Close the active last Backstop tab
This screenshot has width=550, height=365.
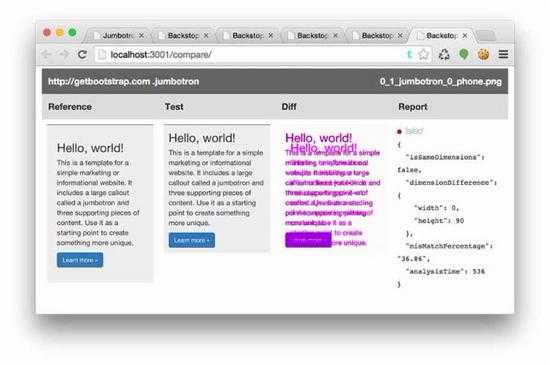pyautogui.click(x=465, y=36)
